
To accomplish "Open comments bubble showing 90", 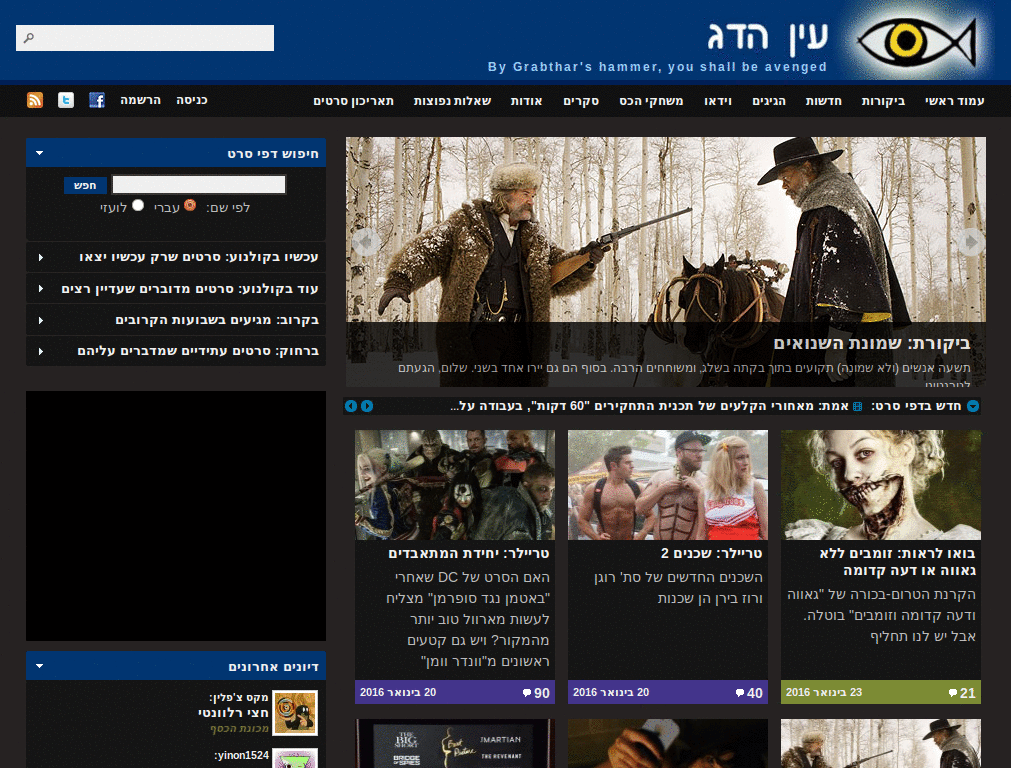I will 536,693.
